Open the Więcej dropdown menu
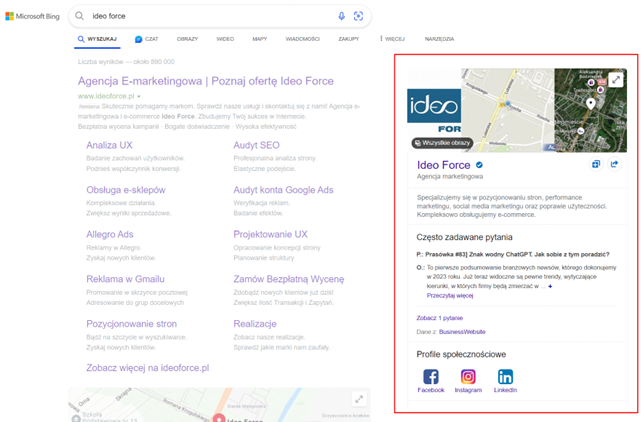This screenshot has height=422, width=643. [x=393, y=39]
